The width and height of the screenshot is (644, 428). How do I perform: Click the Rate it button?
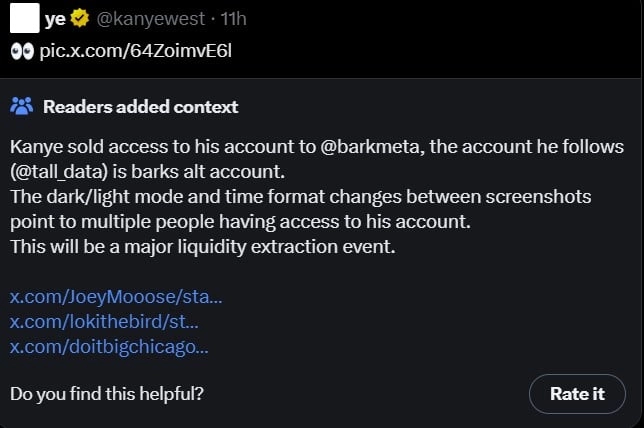[577, 393]
